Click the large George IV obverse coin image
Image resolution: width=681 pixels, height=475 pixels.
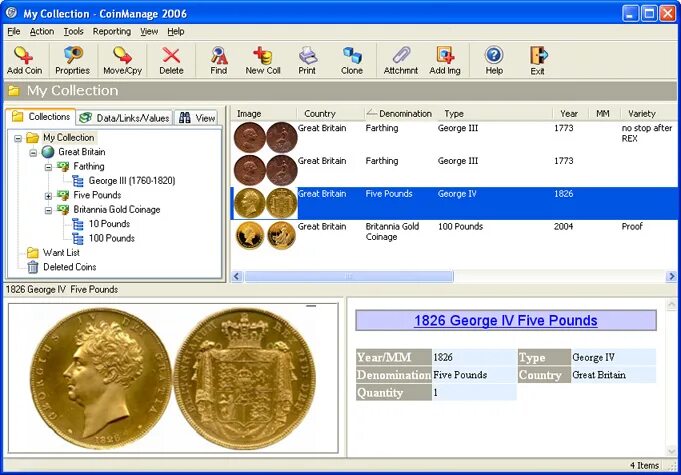click(101, 379)
